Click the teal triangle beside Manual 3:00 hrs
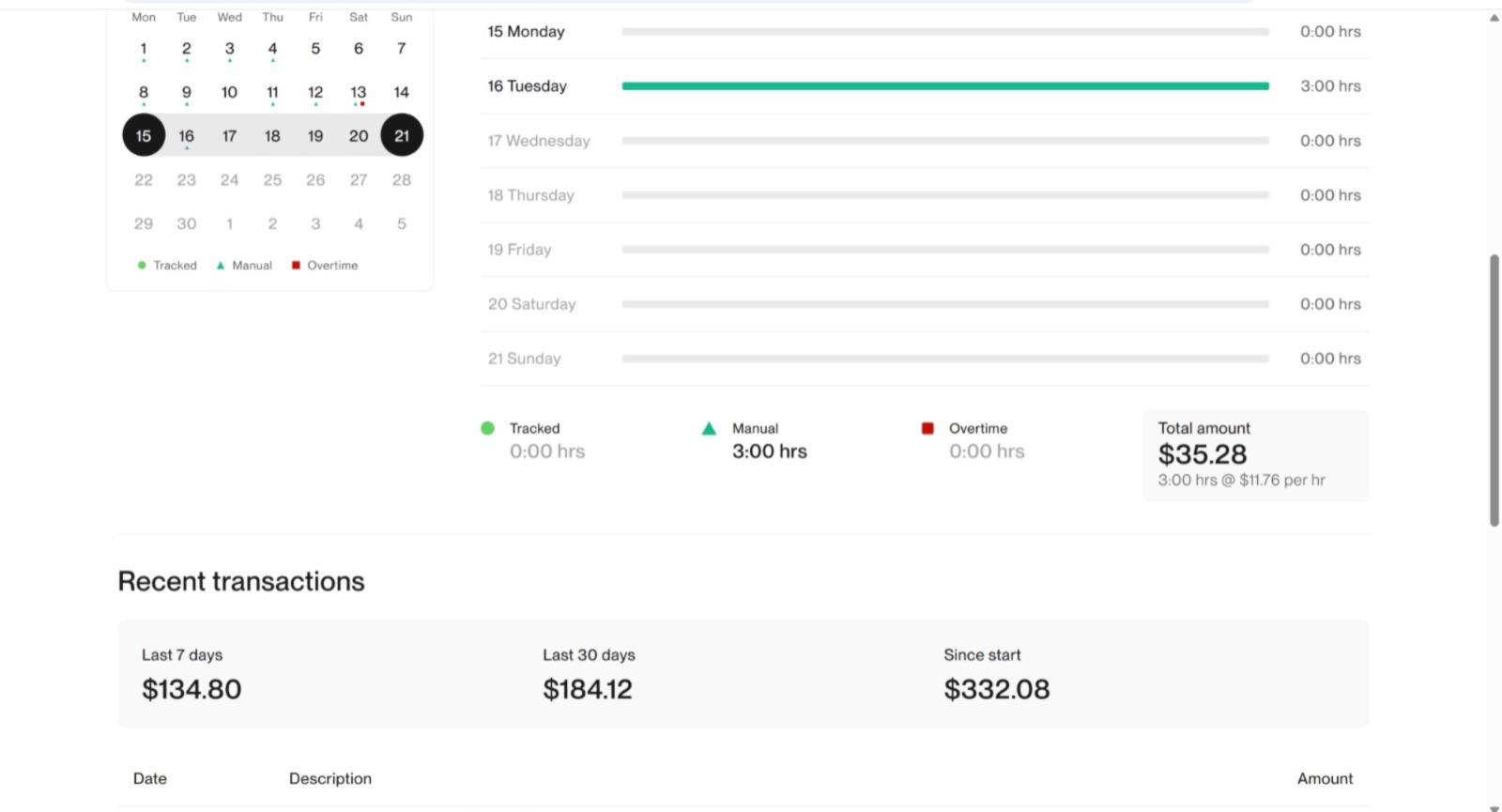This screenshot has height=812, width=1502. pyautogui.click(x=709, y=429)
